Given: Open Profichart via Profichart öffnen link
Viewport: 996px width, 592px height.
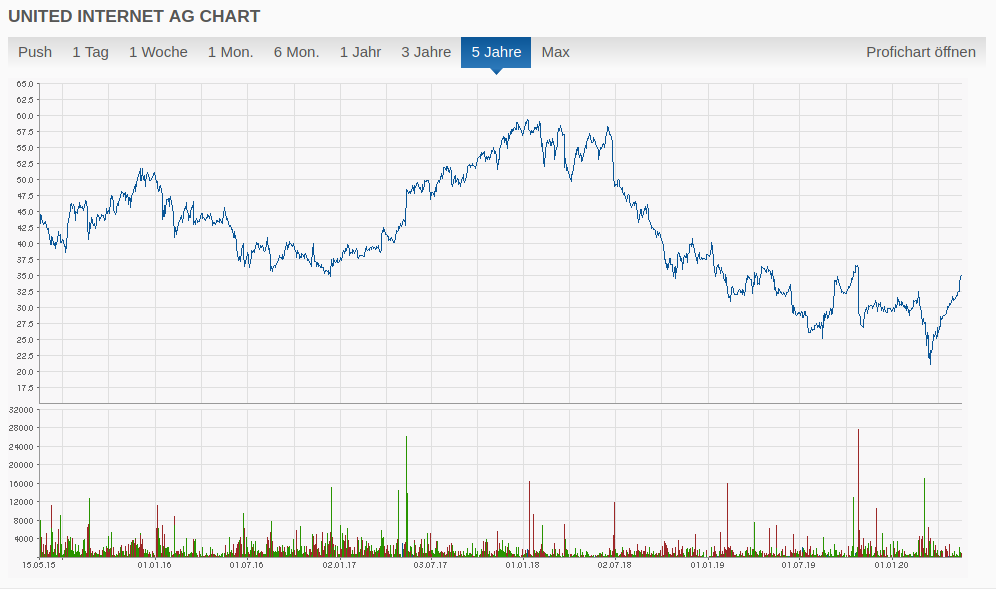Looking at the screenshot, I should [x=920, y=52].
